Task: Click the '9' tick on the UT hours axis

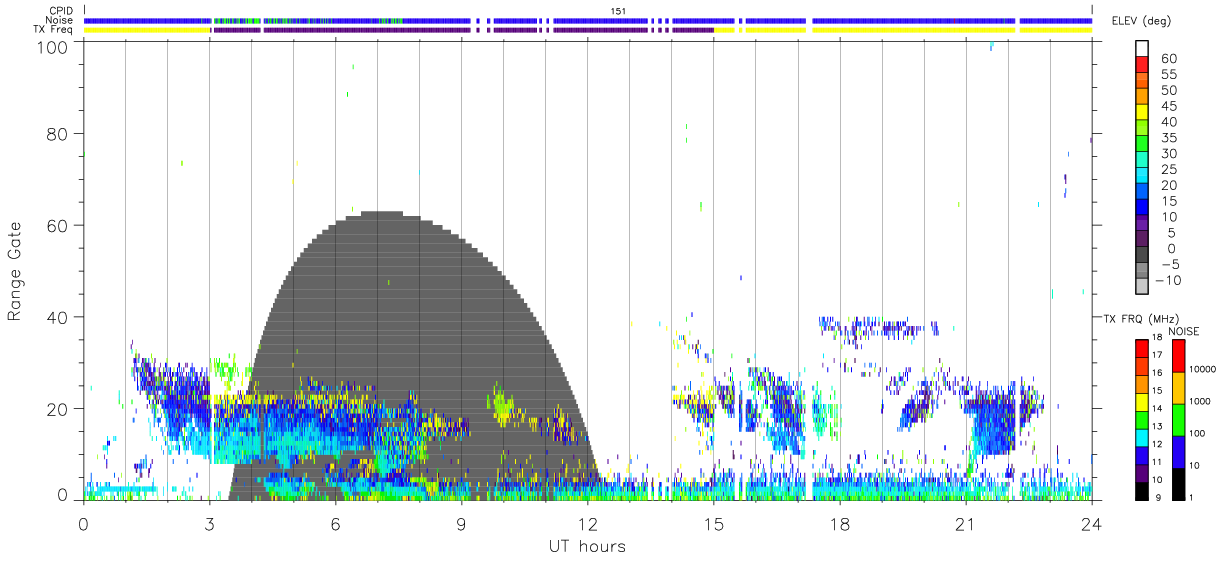Action: pos(461,524)
